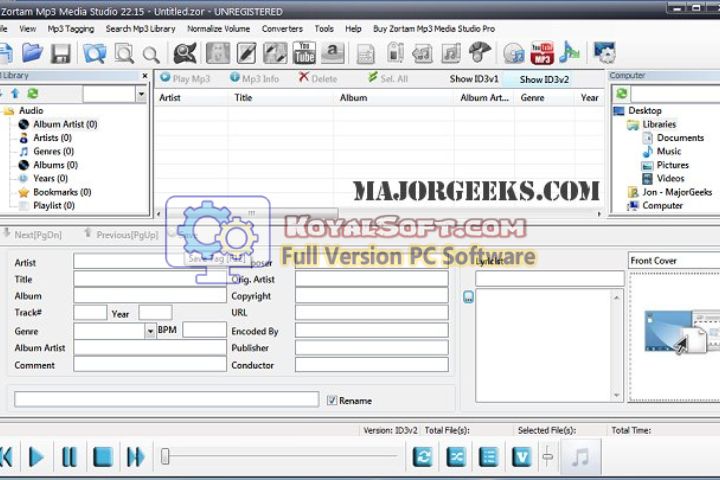Click the V visualizer icon in player

pyautogui.click(x=522, y=457)
